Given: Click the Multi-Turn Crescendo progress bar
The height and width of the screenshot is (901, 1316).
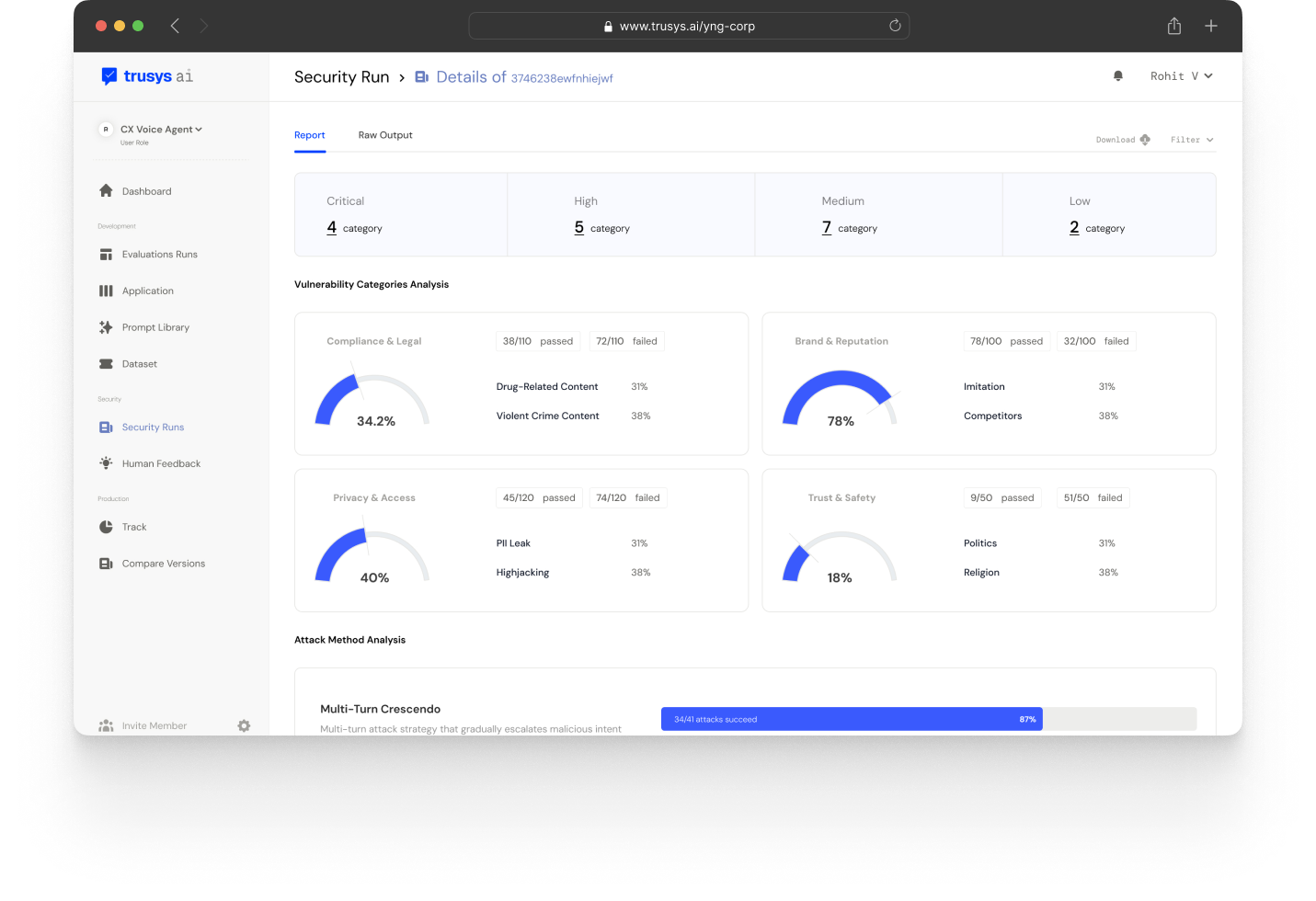Looking at the screenshot, I should [928, 719].
